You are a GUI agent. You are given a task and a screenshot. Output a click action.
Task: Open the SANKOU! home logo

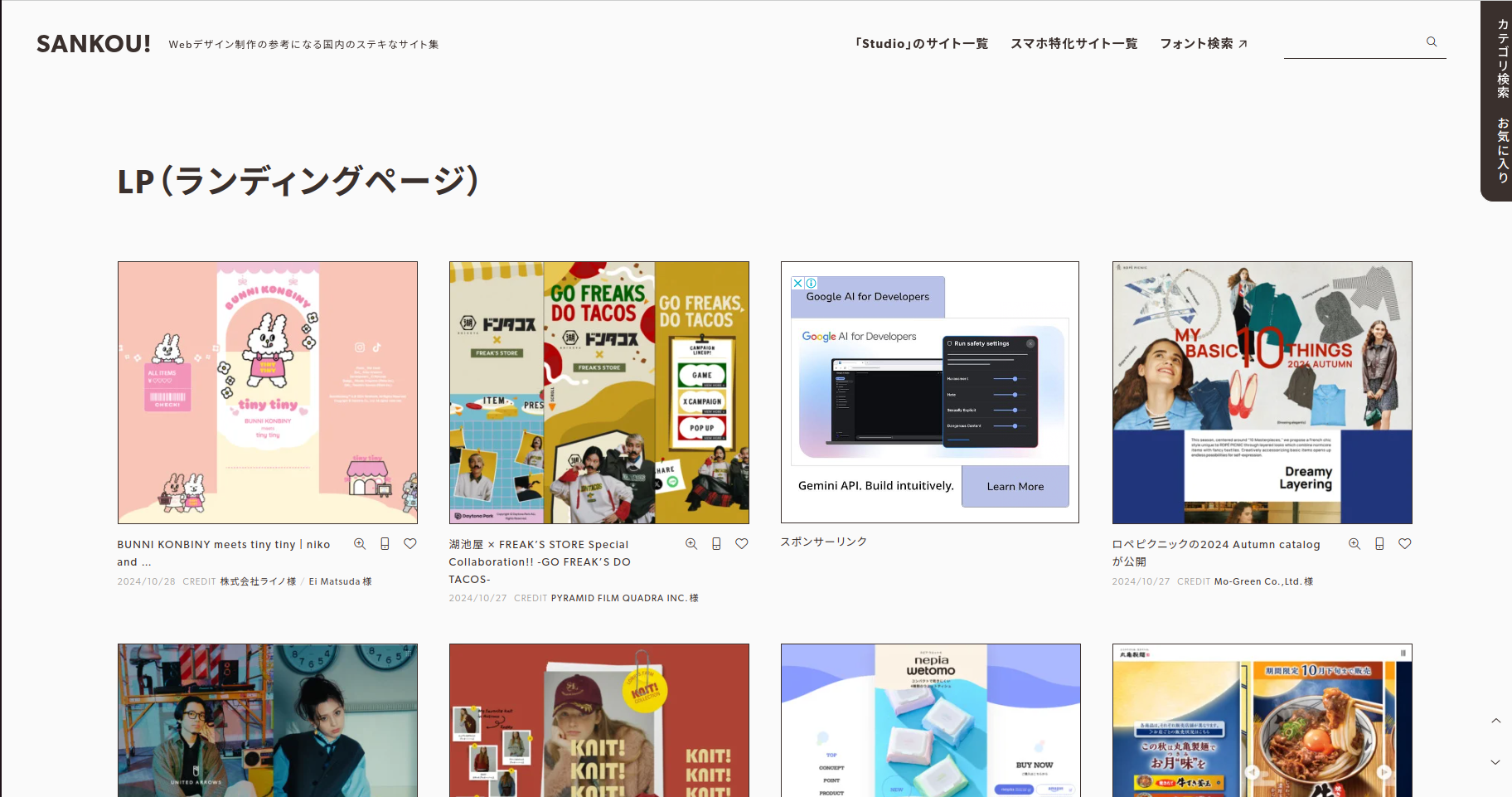click(x=94, y=44)
